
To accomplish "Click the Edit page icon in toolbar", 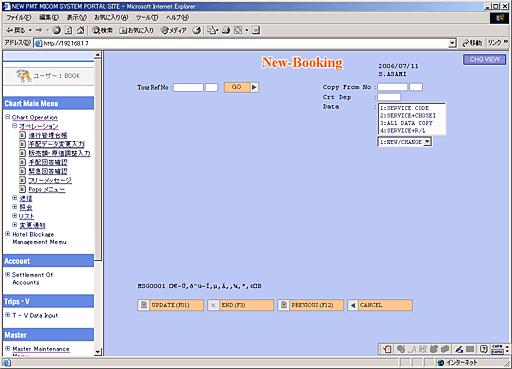I will (238, 30).
